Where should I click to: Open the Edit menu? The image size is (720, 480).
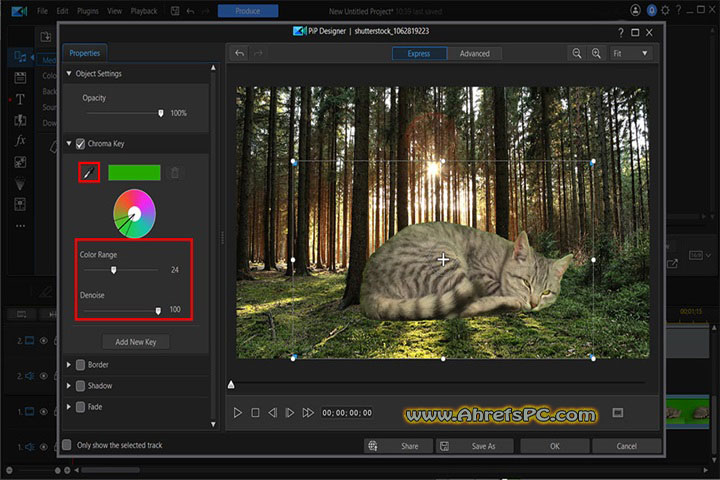(x=62, y=11)
